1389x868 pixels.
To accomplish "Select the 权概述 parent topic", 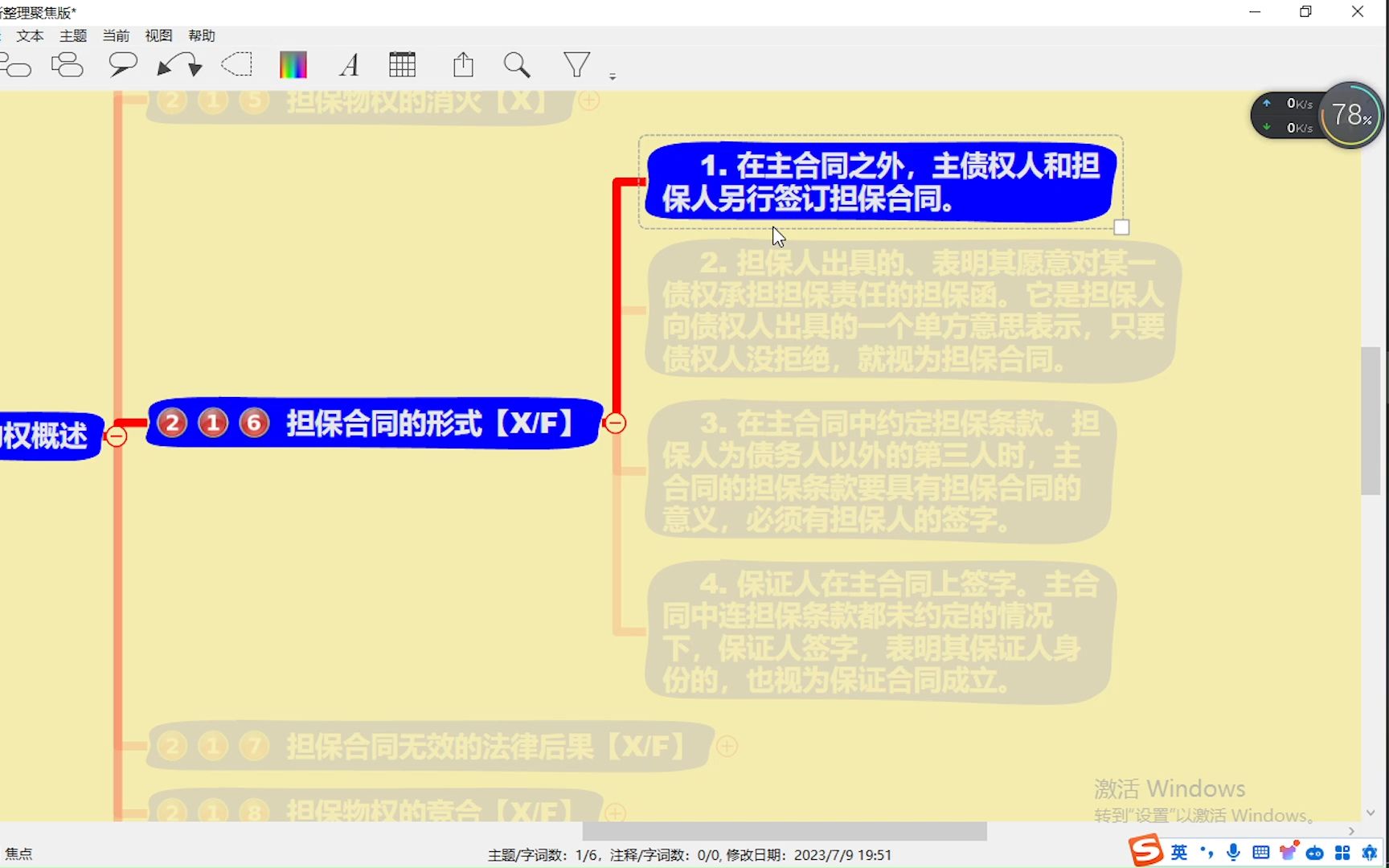I will [x=51, y=436].
